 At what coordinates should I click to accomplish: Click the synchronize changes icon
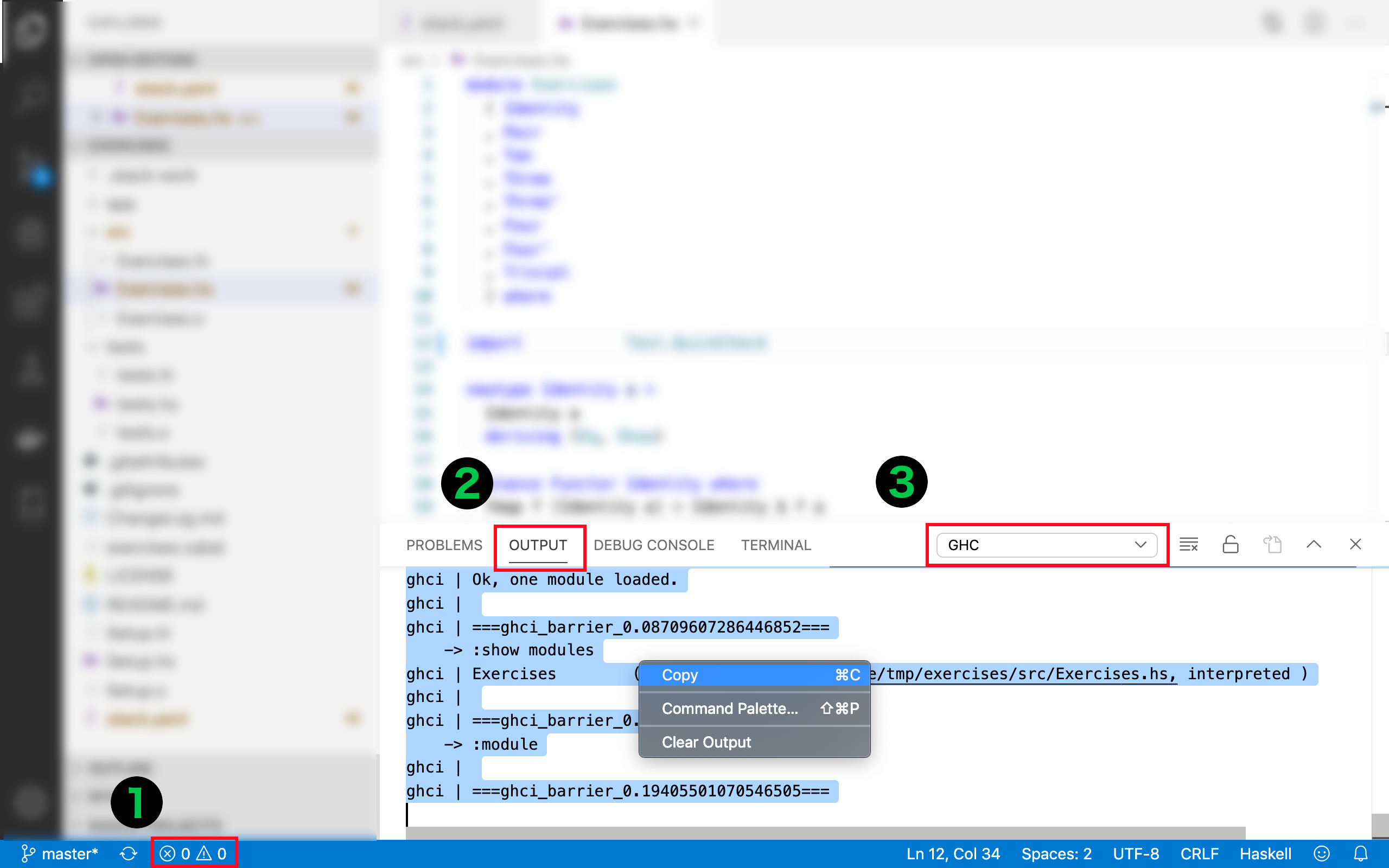[x=129, y=854]
